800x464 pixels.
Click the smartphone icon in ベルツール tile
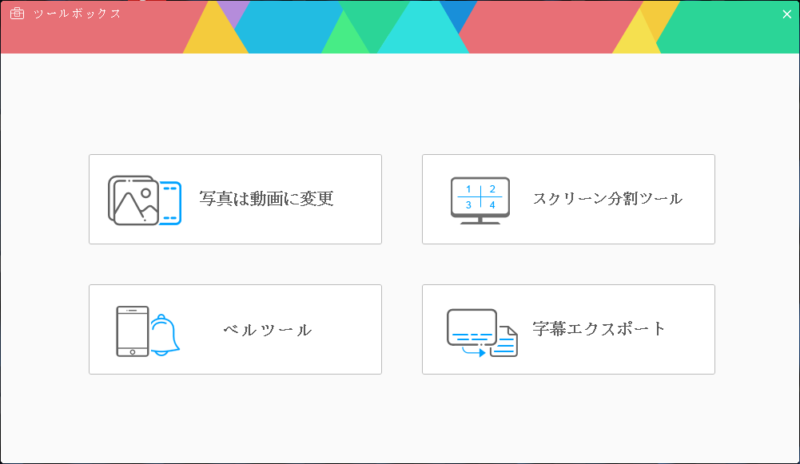click(x=132, y=331)
